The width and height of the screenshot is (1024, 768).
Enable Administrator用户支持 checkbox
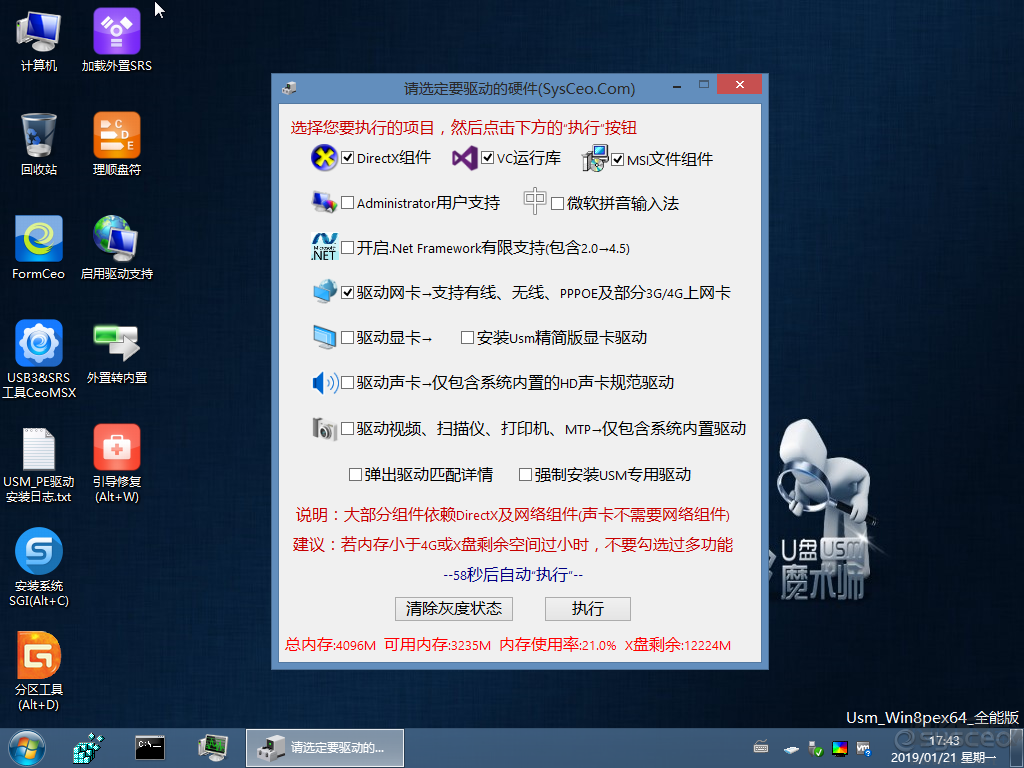coord(347,203)
